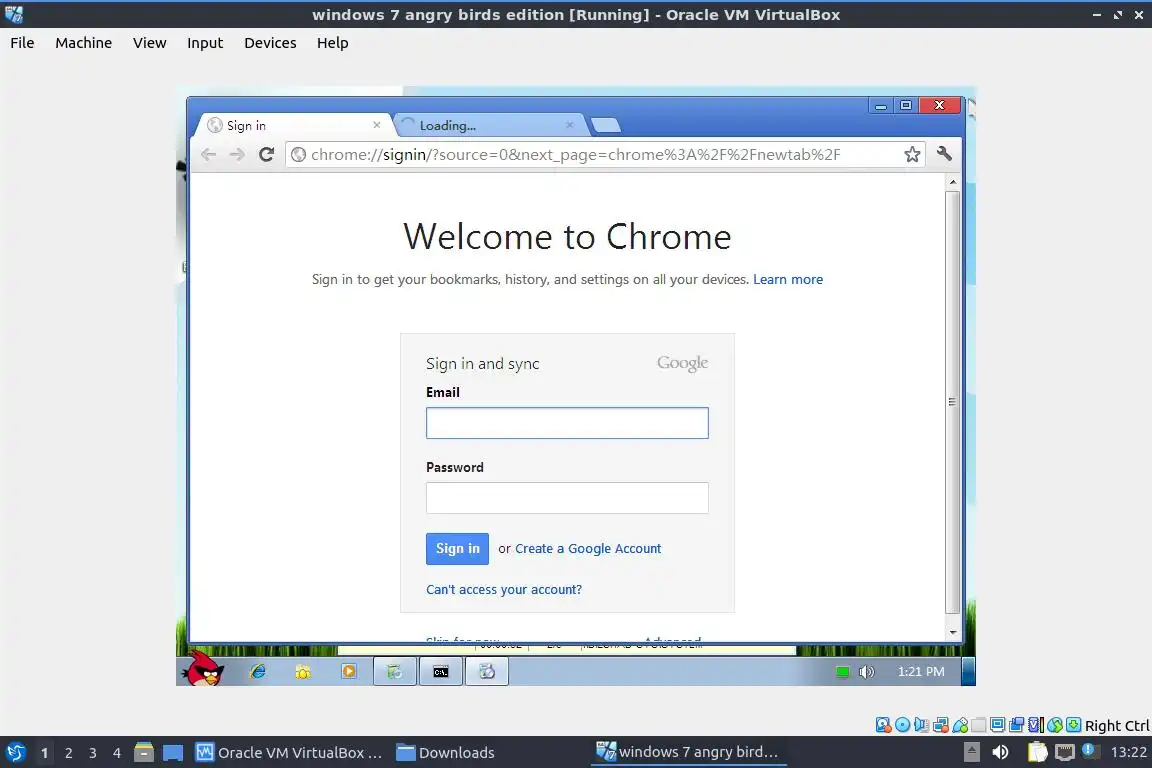The image size is (1152, 768).
Task: Click the Chrome vertical scrollbar thumb
Action: pos(953,402)
